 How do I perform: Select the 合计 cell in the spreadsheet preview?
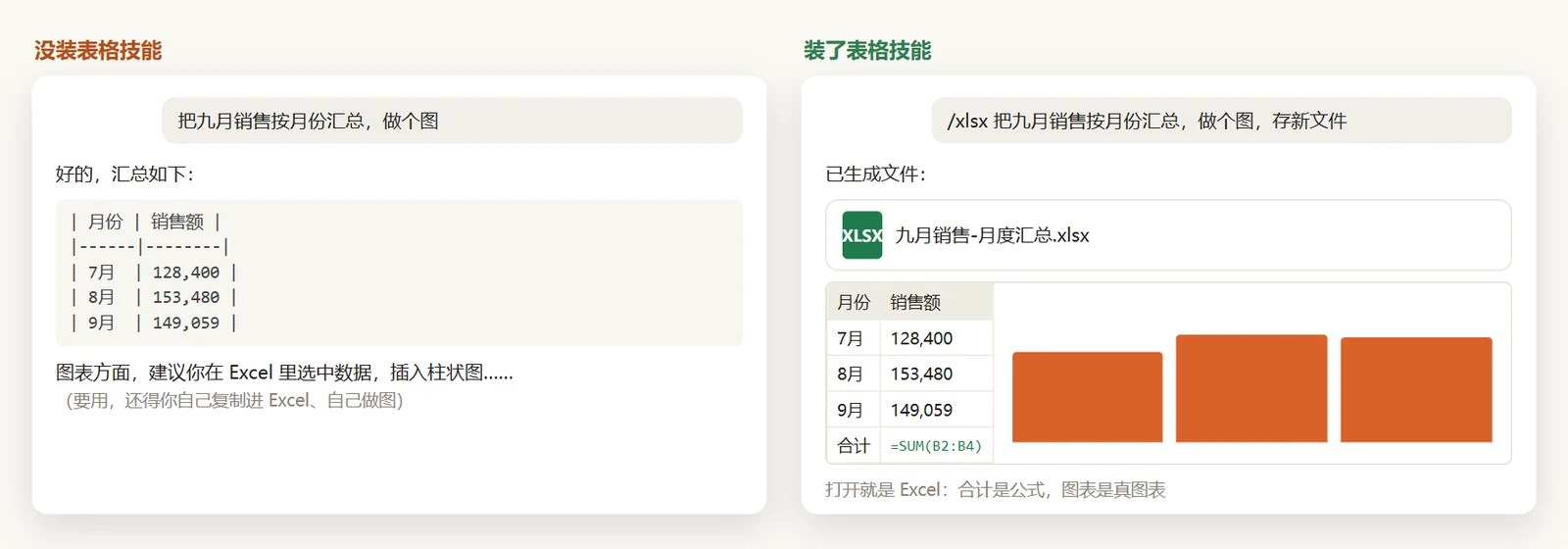[x=854, y=445]
